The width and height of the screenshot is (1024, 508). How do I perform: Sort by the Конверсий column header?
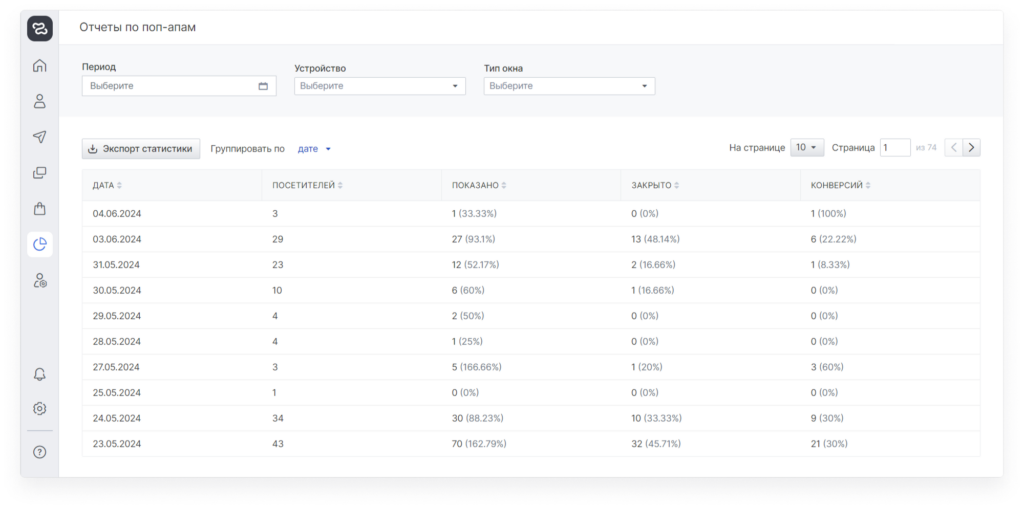coord(841,185)
